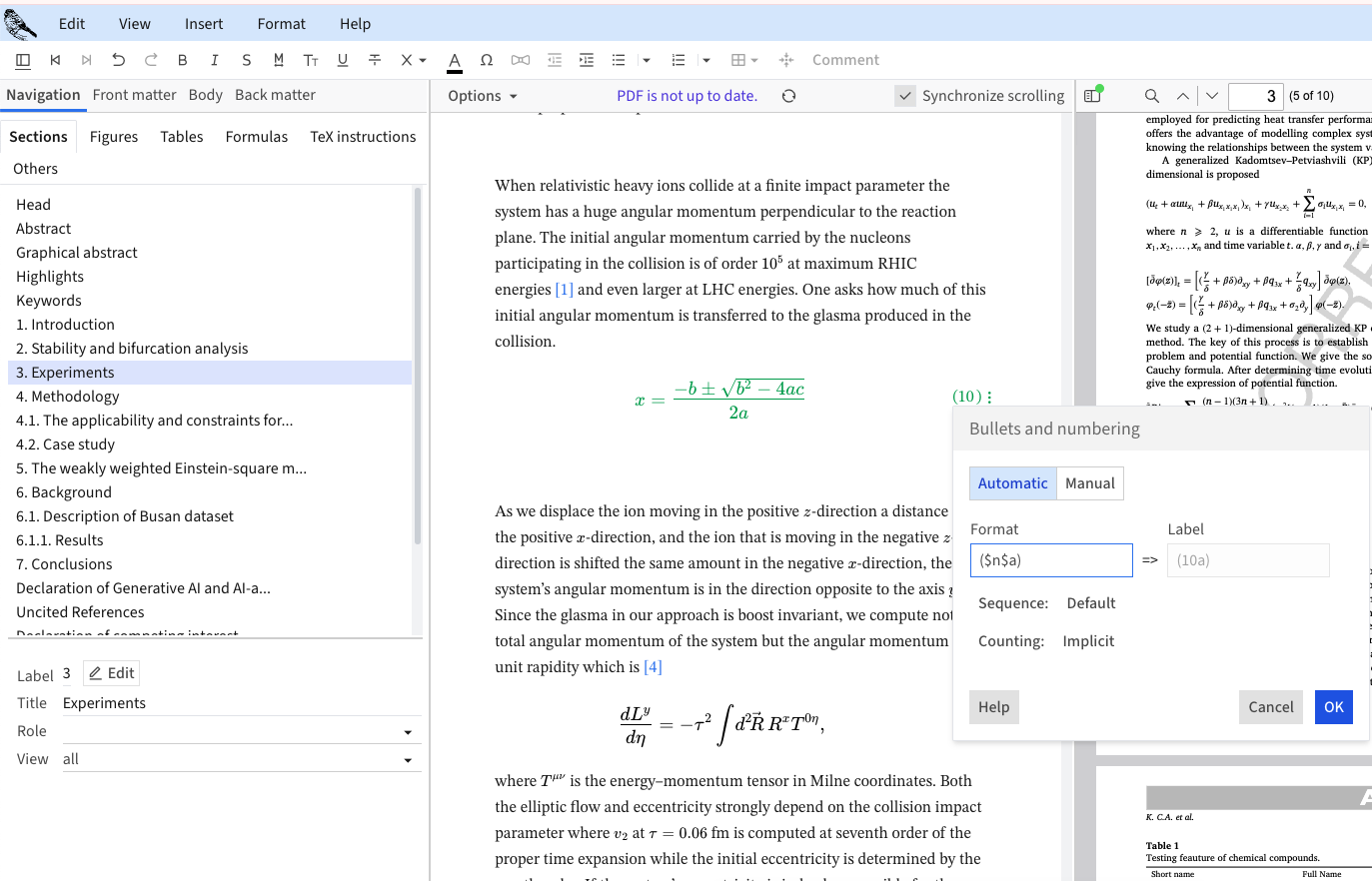The image size is (1372, 881).
Task: Select Automatic numbering mode
Action: (1012, 483)
